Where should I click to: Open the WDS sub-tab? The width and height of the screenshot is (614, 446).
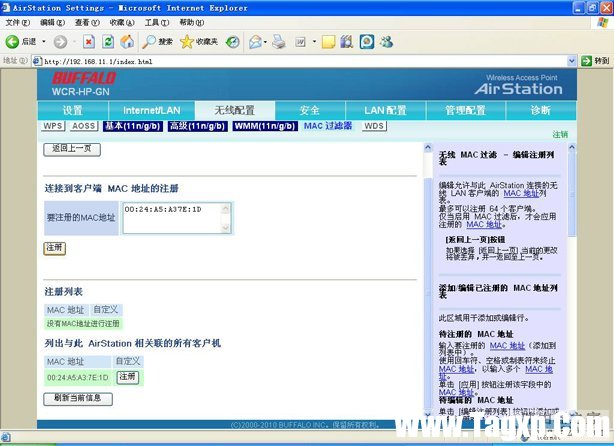pyautogui.click(x=374, y=126)
